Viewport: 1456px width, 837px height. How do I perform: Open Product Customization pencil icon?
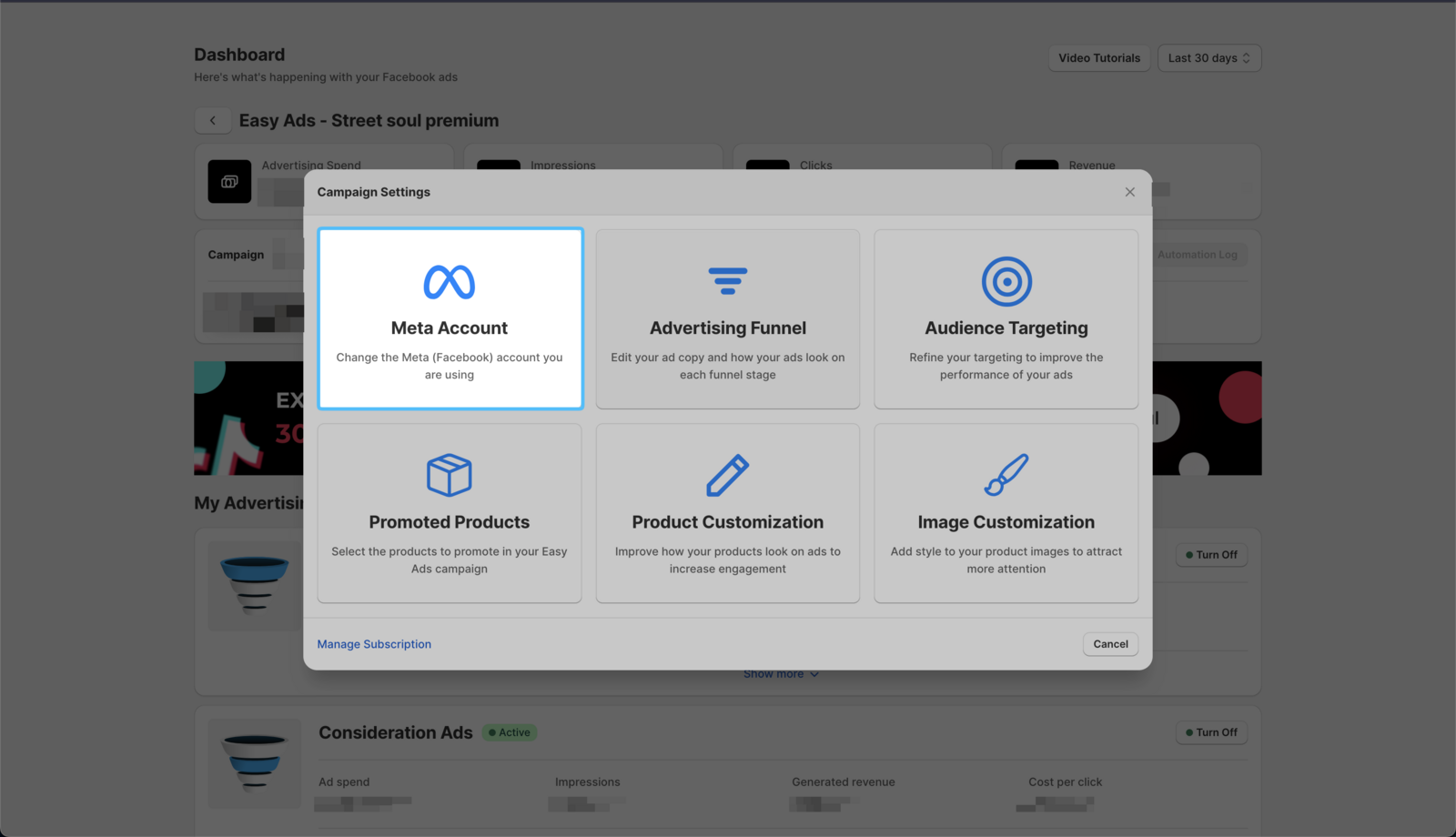pos(727,474)
